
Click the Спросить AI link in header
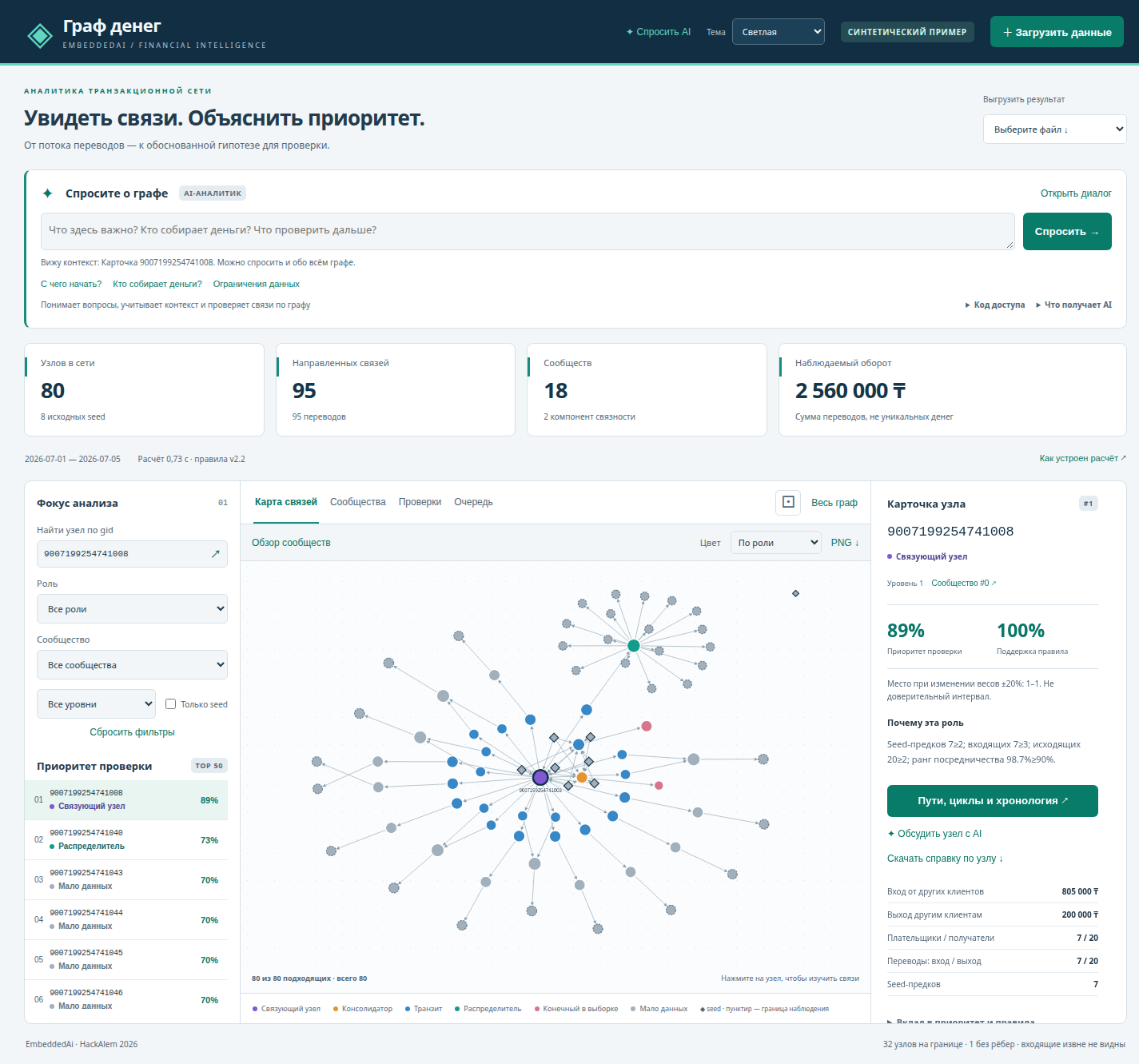pyautogui.click(x=659, y=32)
